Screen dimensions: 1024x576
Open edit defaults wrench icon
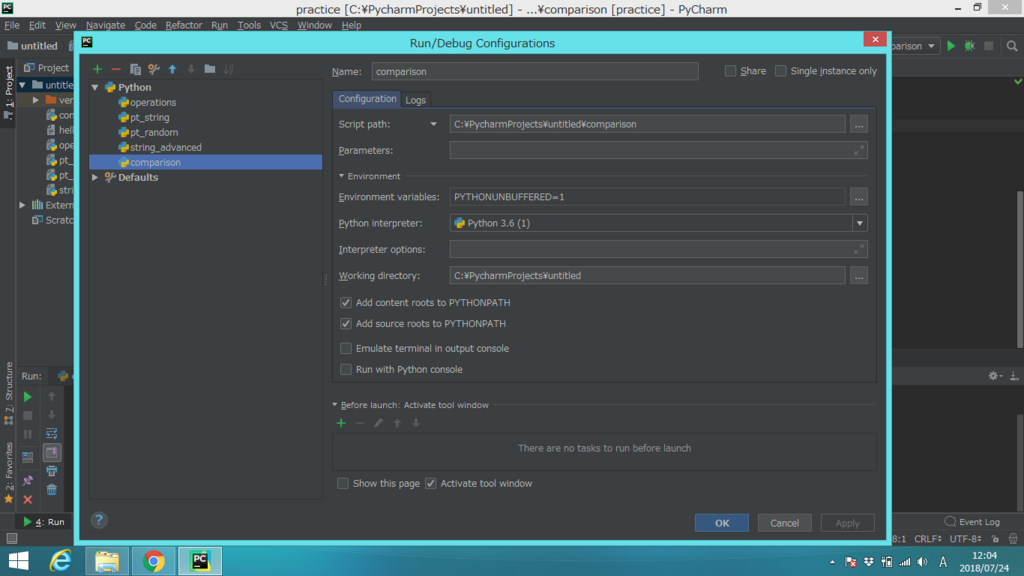pyautogui.click(x=154, y=69)
